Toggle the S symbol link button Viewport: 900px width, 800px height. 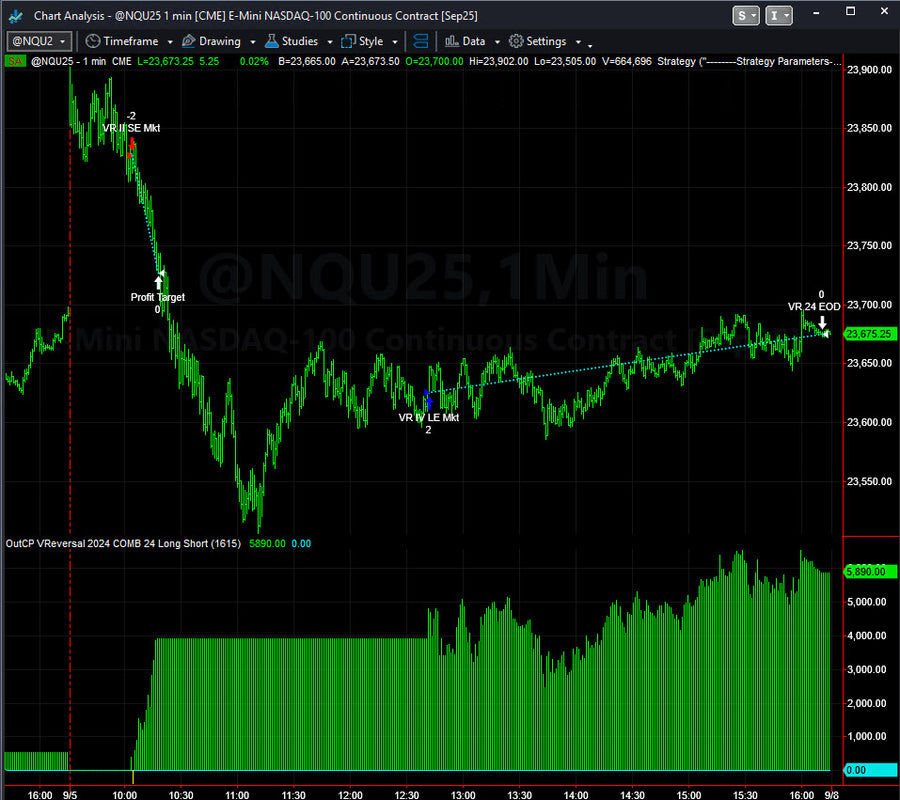pyautogui.click(x=746, y=15)
